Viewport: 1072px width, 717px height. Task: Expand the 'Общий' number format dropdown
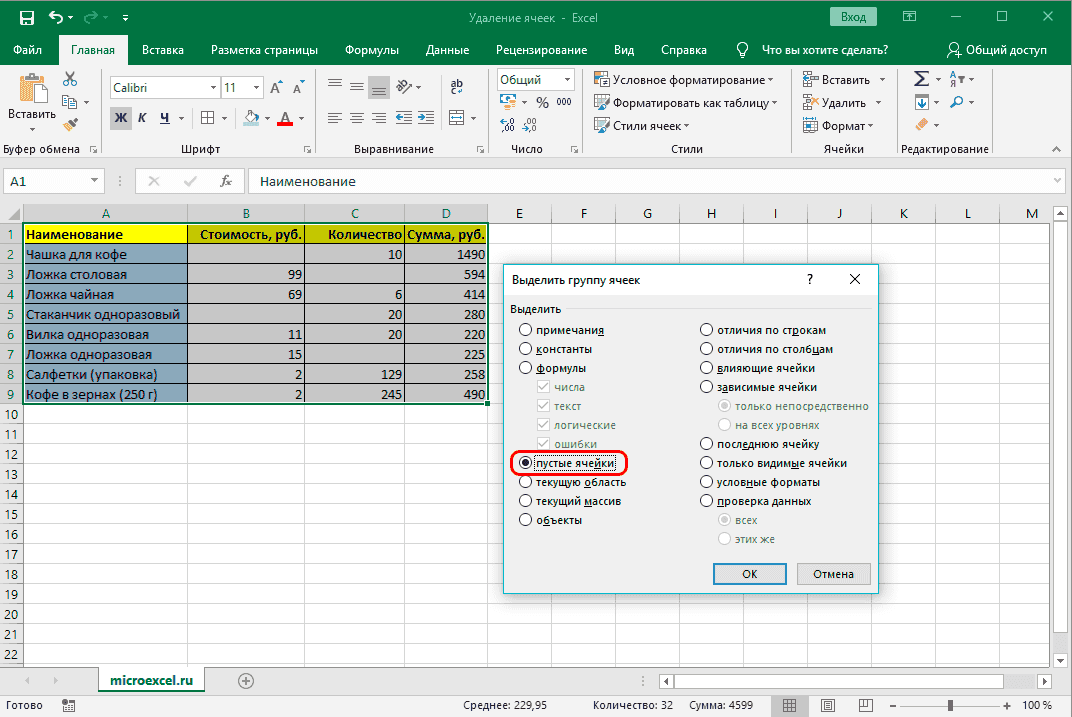[567, 80]
